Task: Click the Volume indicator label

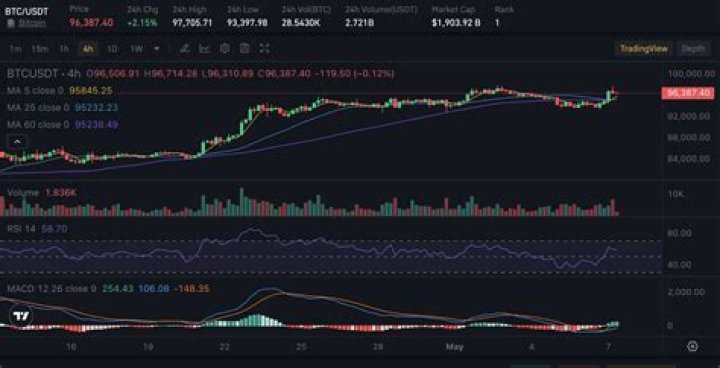Action: 22,193
